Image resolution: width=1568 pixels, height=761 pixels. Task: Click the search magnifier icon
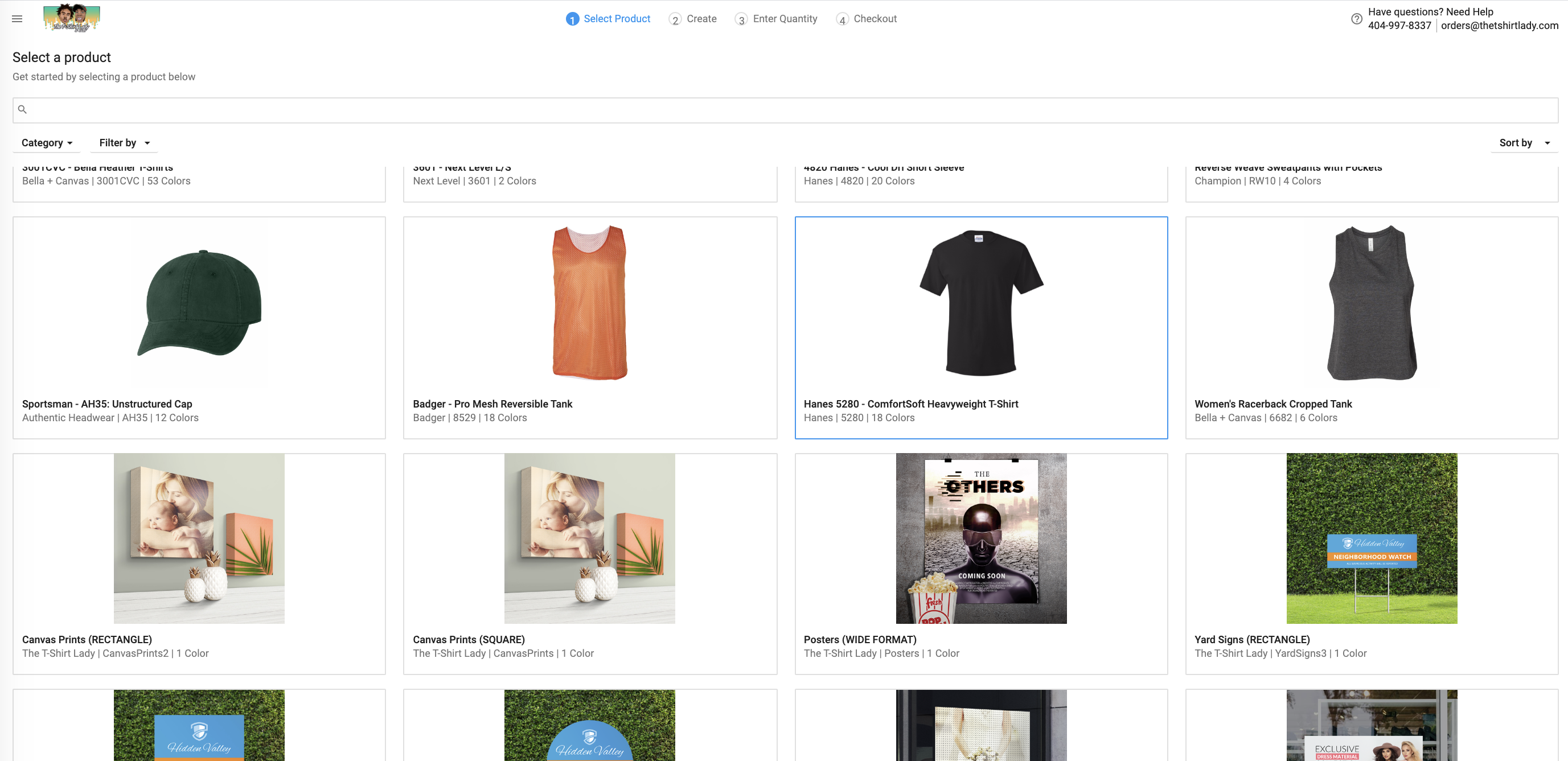[x=23, y=109]
